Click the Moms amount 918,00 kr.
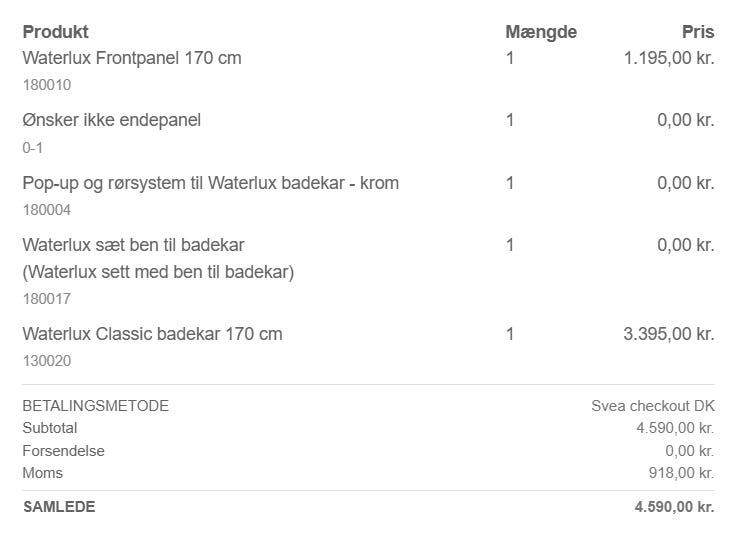This screenshot has width=740, height=537. [x=681, y=473]
